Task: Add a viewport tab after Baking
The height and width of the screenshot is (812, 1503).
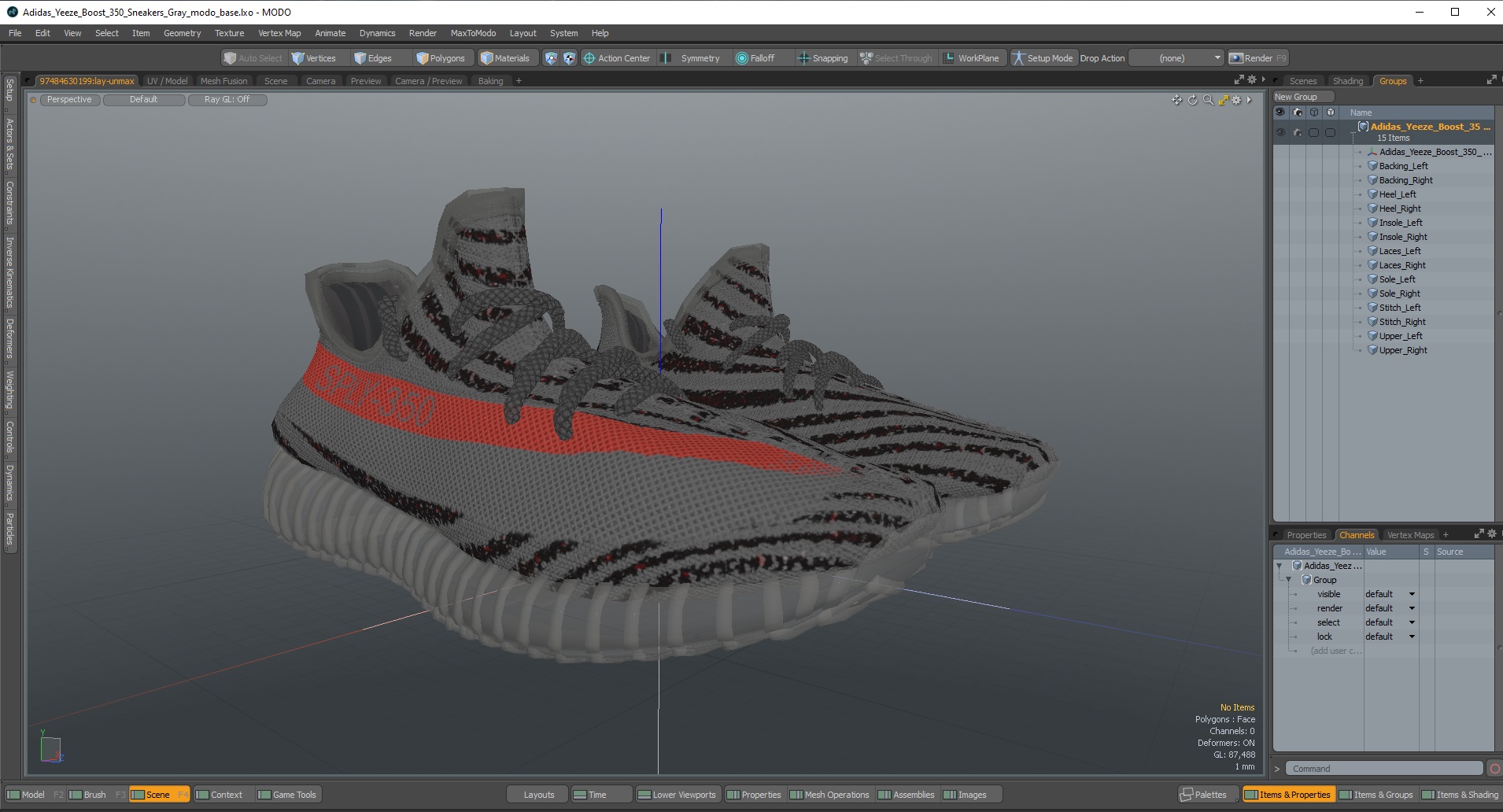Action: pyautogui.click(x=519, y=81)
